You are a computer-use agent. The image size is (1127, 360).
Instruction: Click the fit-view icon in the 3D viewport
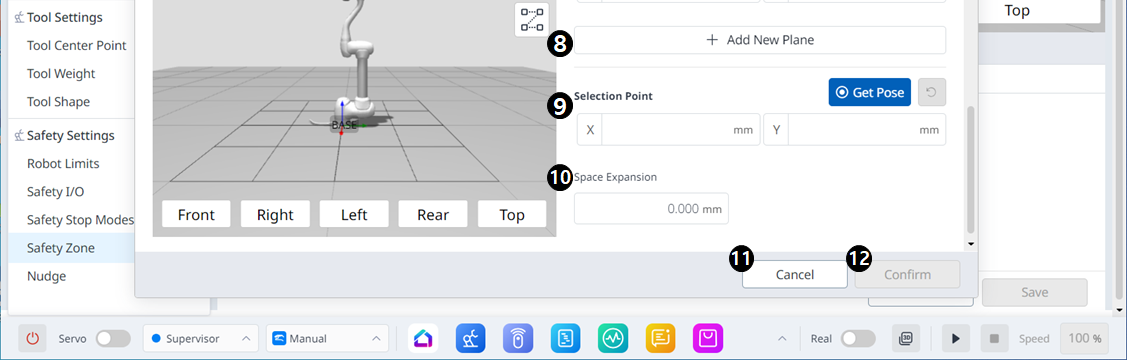click(x=531, y=20)
